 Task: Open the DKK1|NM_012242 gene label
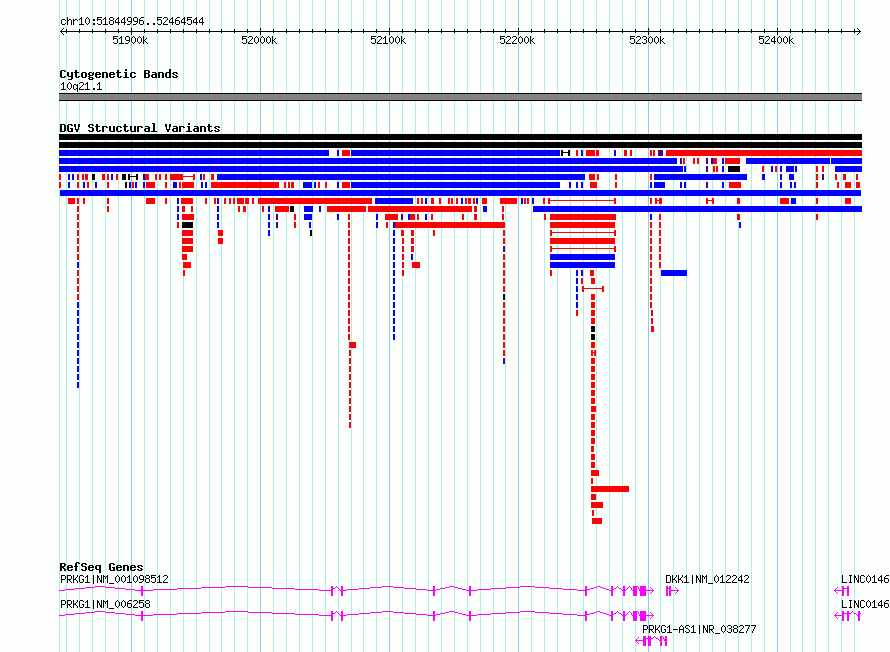click(x=707, y=579)
